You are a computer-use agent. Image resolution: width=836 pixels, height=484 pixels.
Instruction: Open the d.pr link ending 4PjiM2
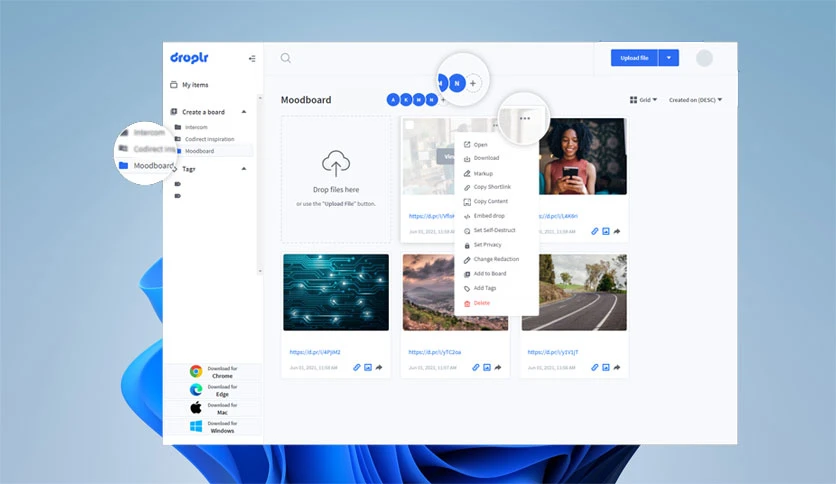click(315, 352)
